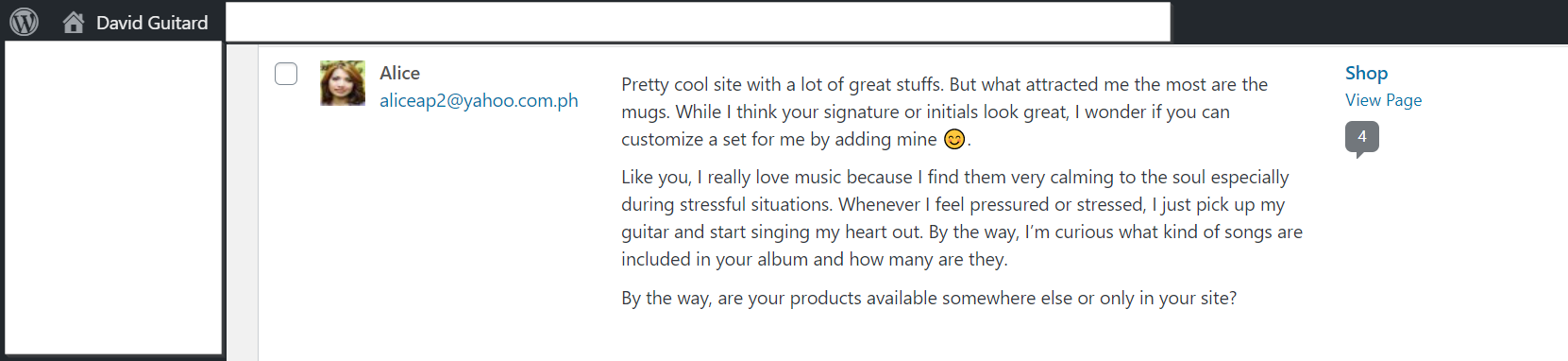Click the blank white sidebar panel
Viewport: 1568px width, 361px height.
tap(113, 198)
